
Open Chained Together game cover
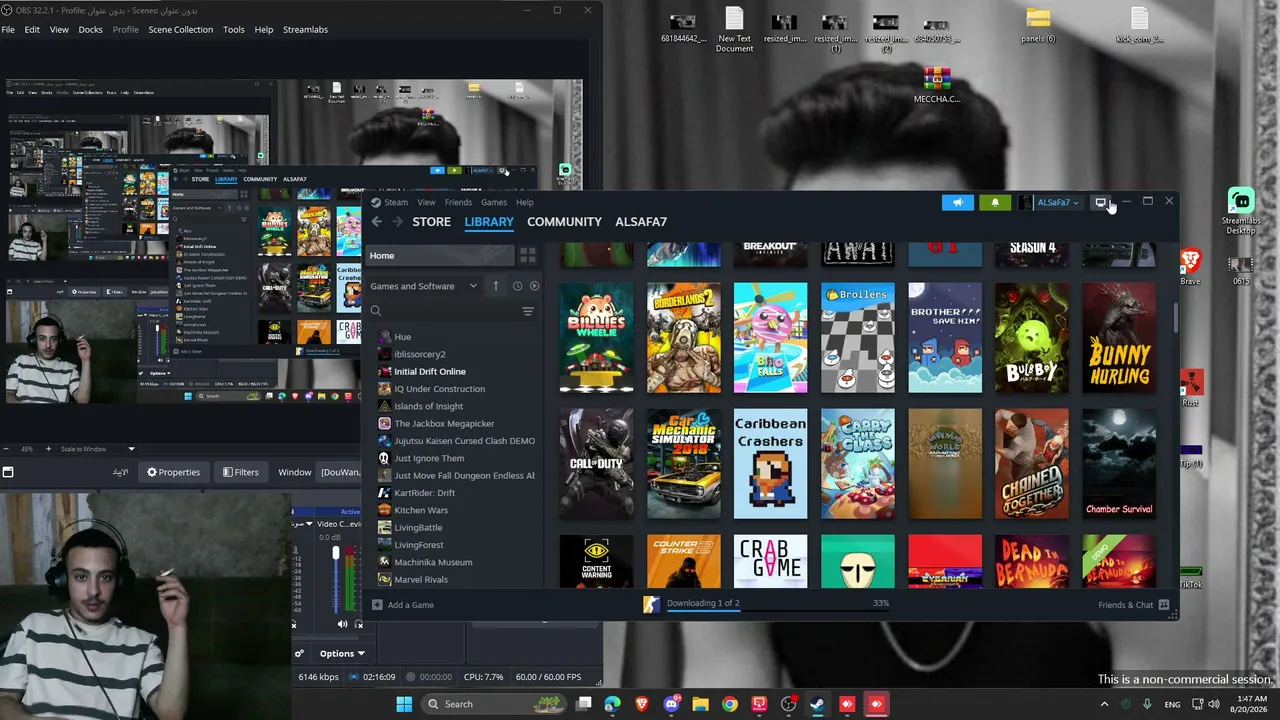1031,464
